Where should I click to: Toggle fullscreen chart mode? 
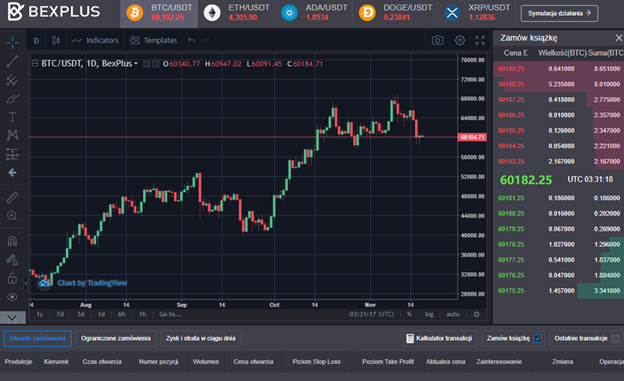click(x=480, y=40)
